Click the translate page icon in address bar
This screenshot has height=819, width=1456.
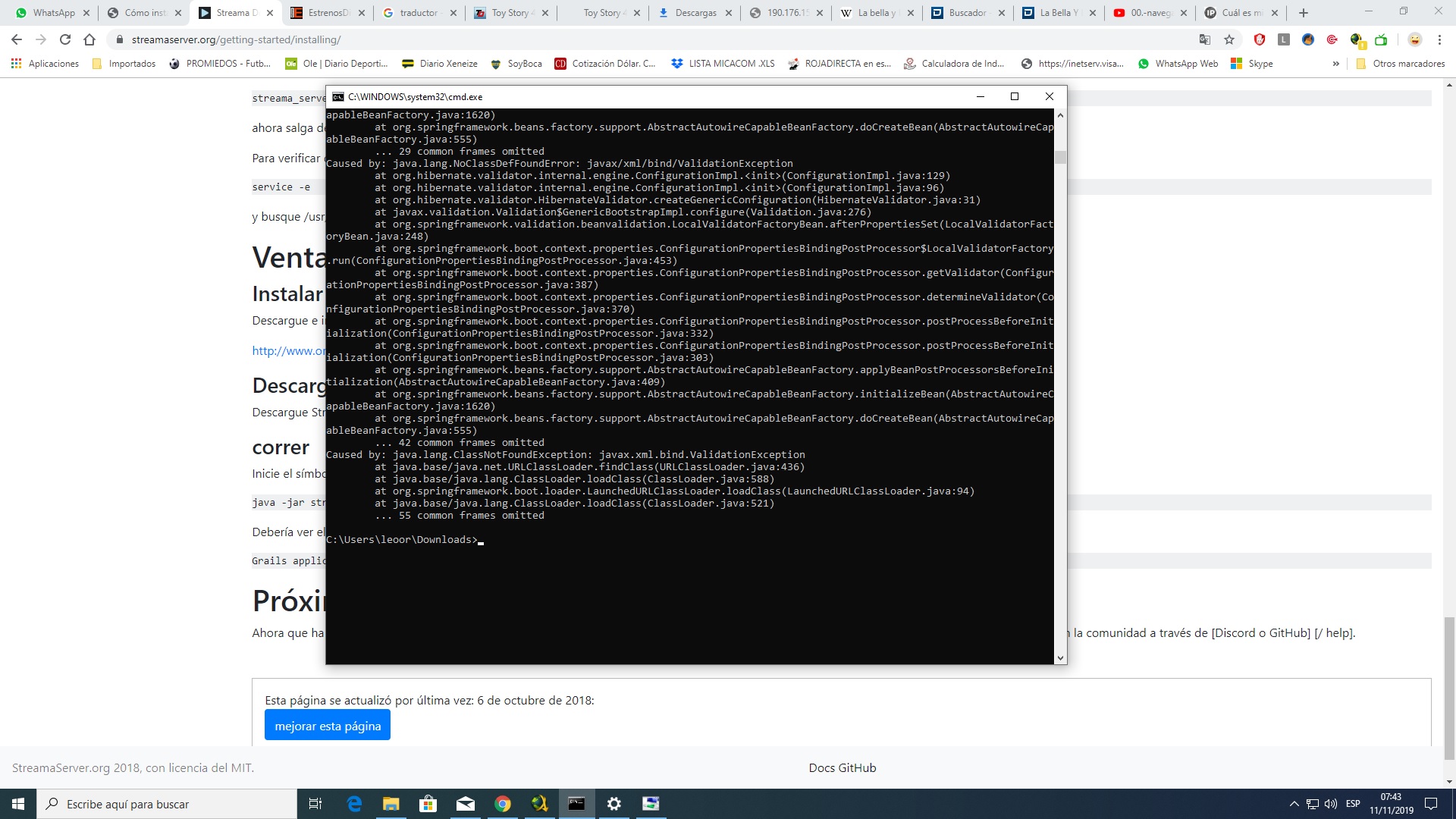(x=1207, y=40)
